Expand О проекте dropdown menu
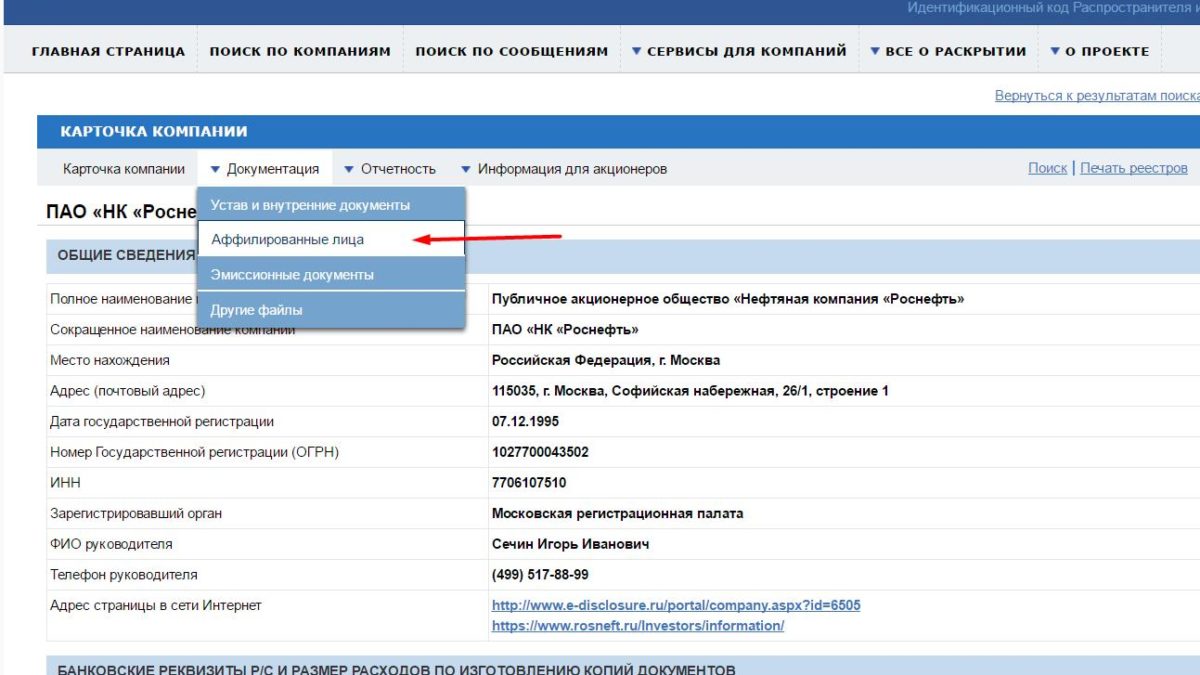The image size is (1200, 675). pos(1100,51)
